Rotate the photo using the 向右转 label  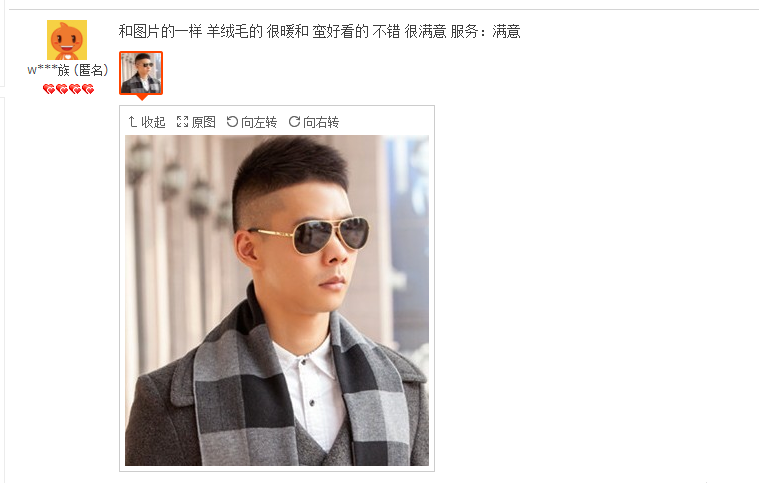click(321, 122)
